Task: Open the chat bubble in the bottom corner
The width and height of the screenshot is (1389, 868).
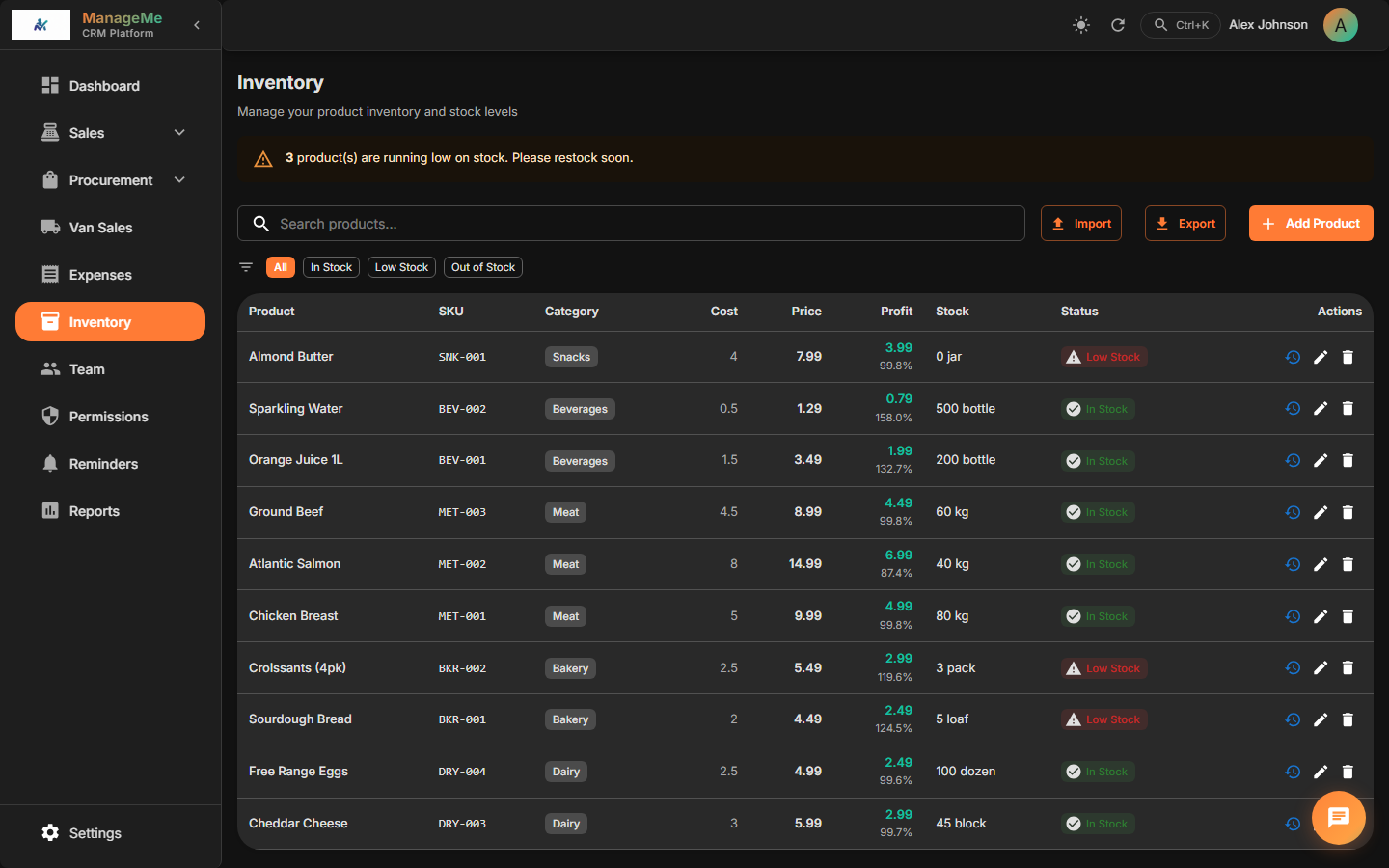Action: 1339,818
